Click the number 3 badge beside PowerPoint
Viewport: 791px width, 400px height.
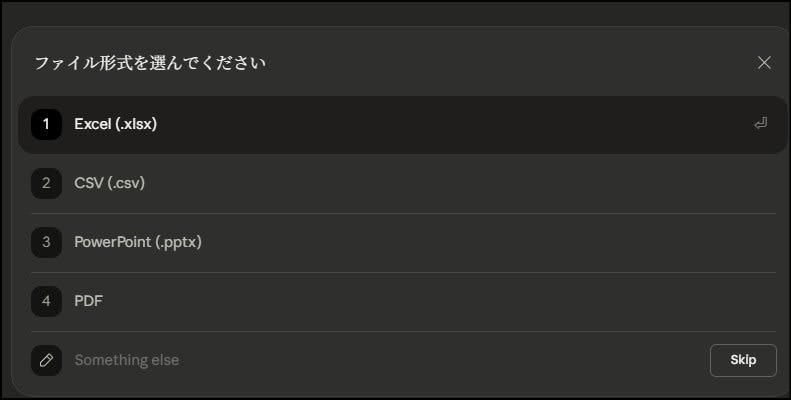click(x=46, y=243)
